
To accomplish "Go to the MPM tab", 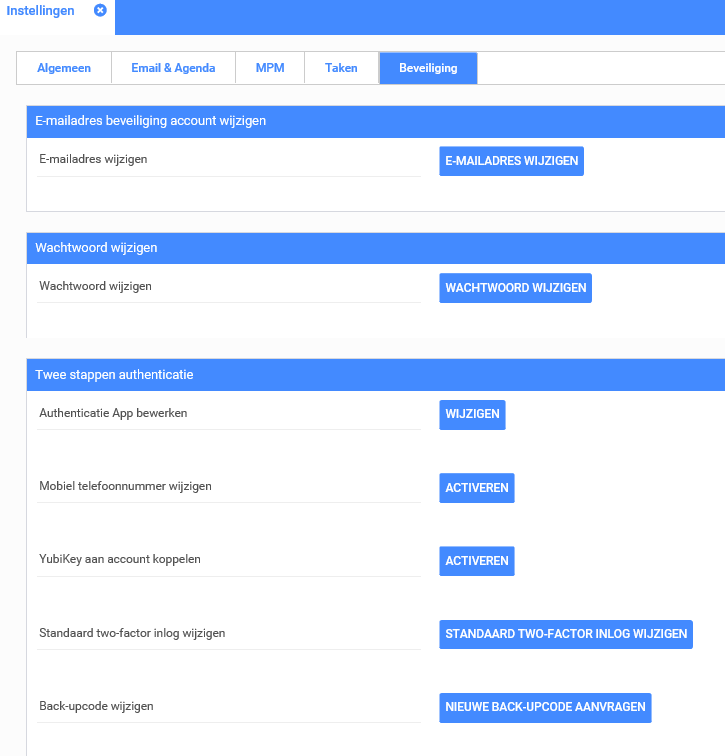I will tap(270, 68).
